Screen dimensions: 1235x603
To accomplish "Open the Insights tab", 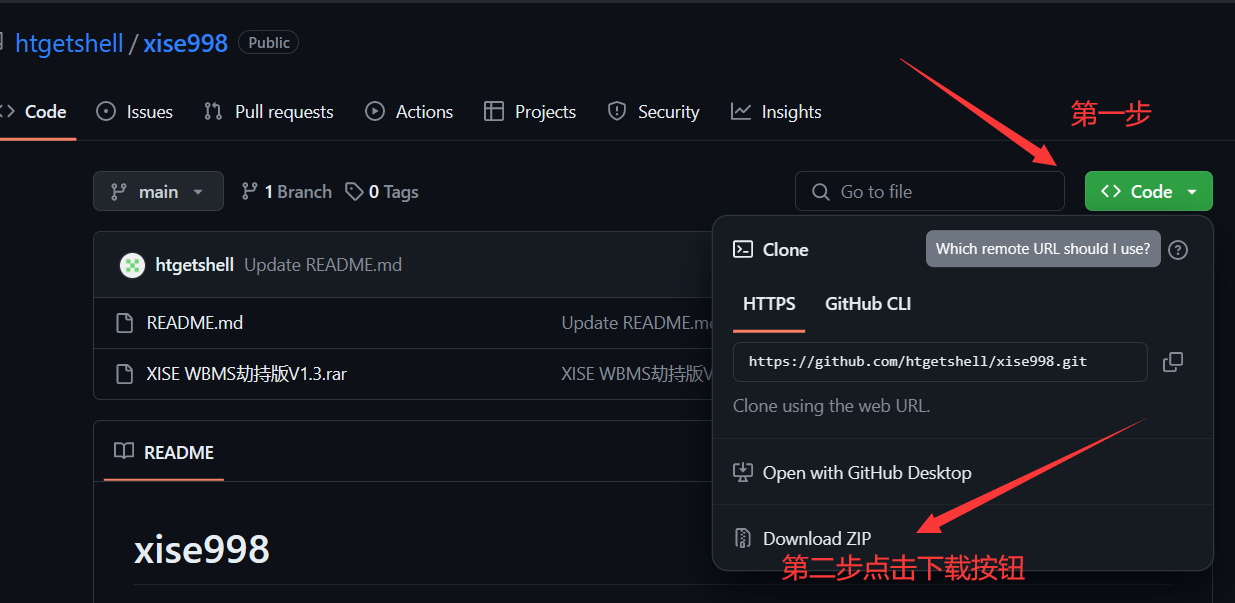I will click(x=776, y=112).
